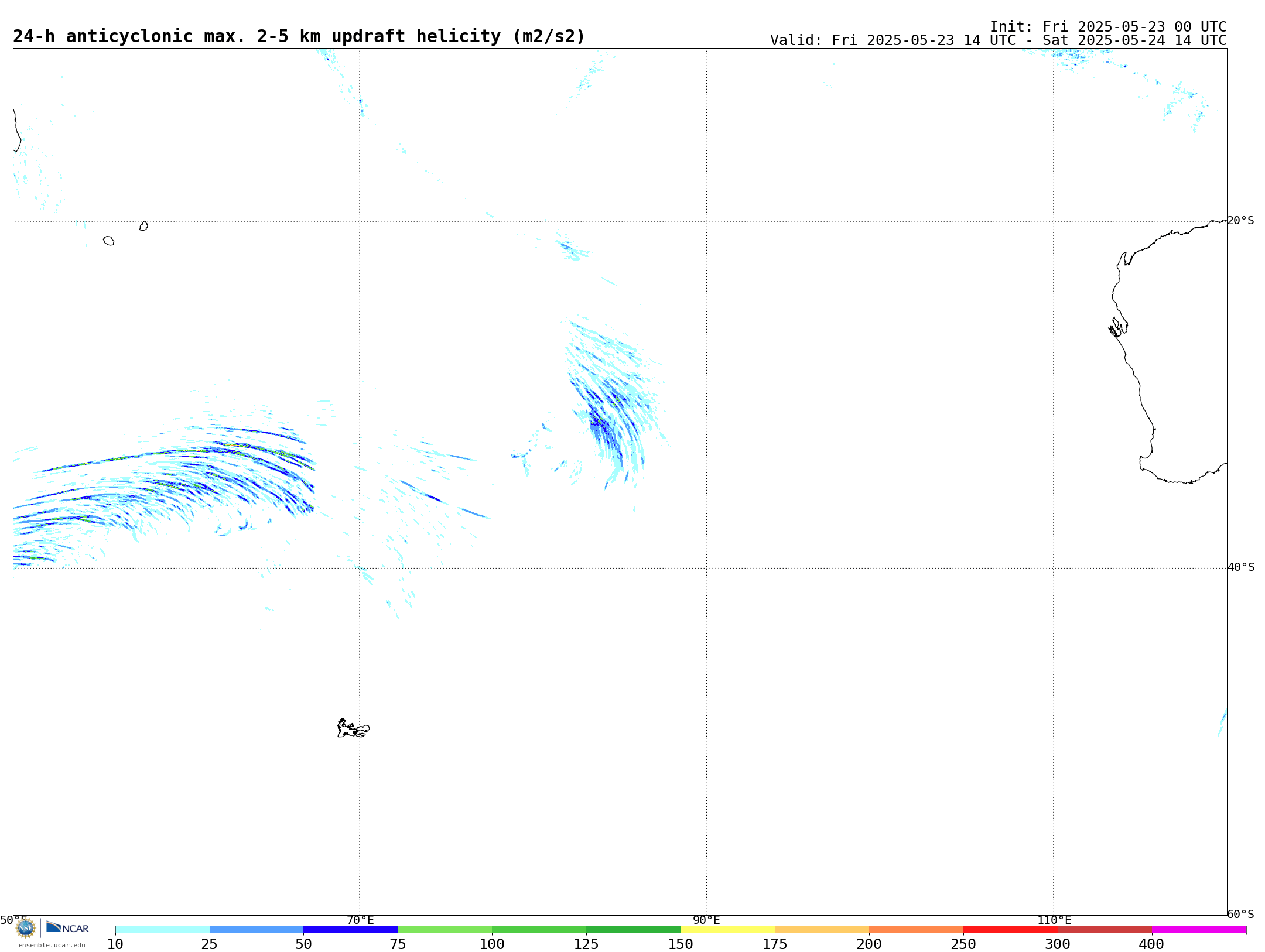Click the Mauritius island outline

pyautogui.click(x=143, y=226)
